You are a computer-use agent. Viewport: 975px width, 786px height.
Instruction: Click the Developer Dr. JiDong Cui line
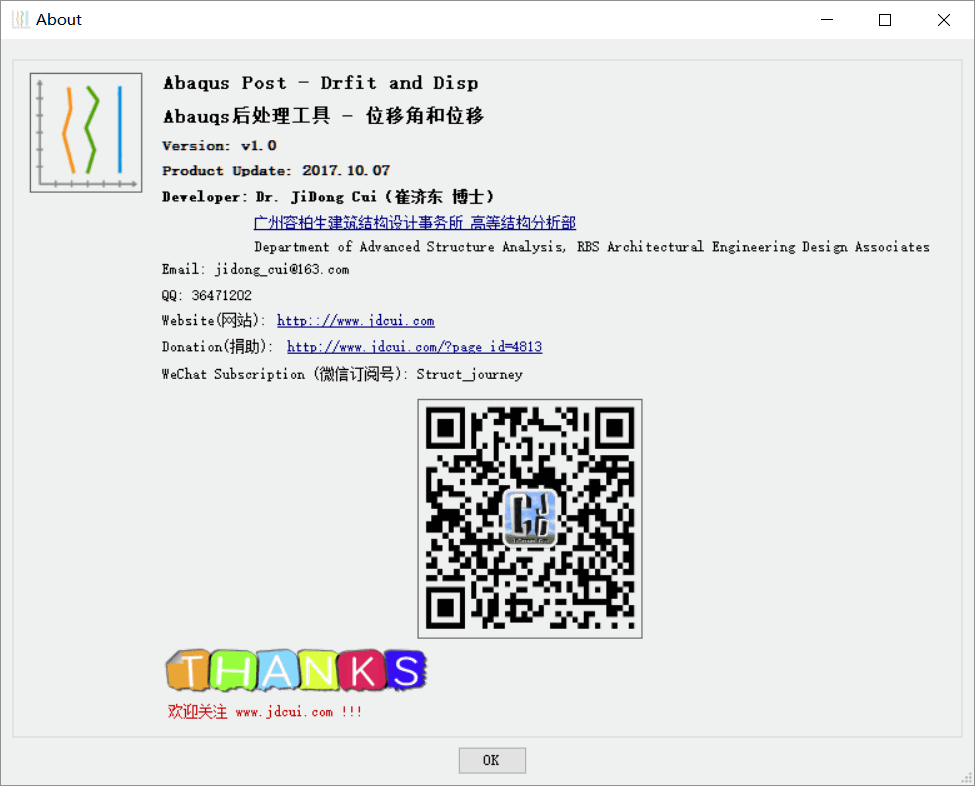pos(328,196)
